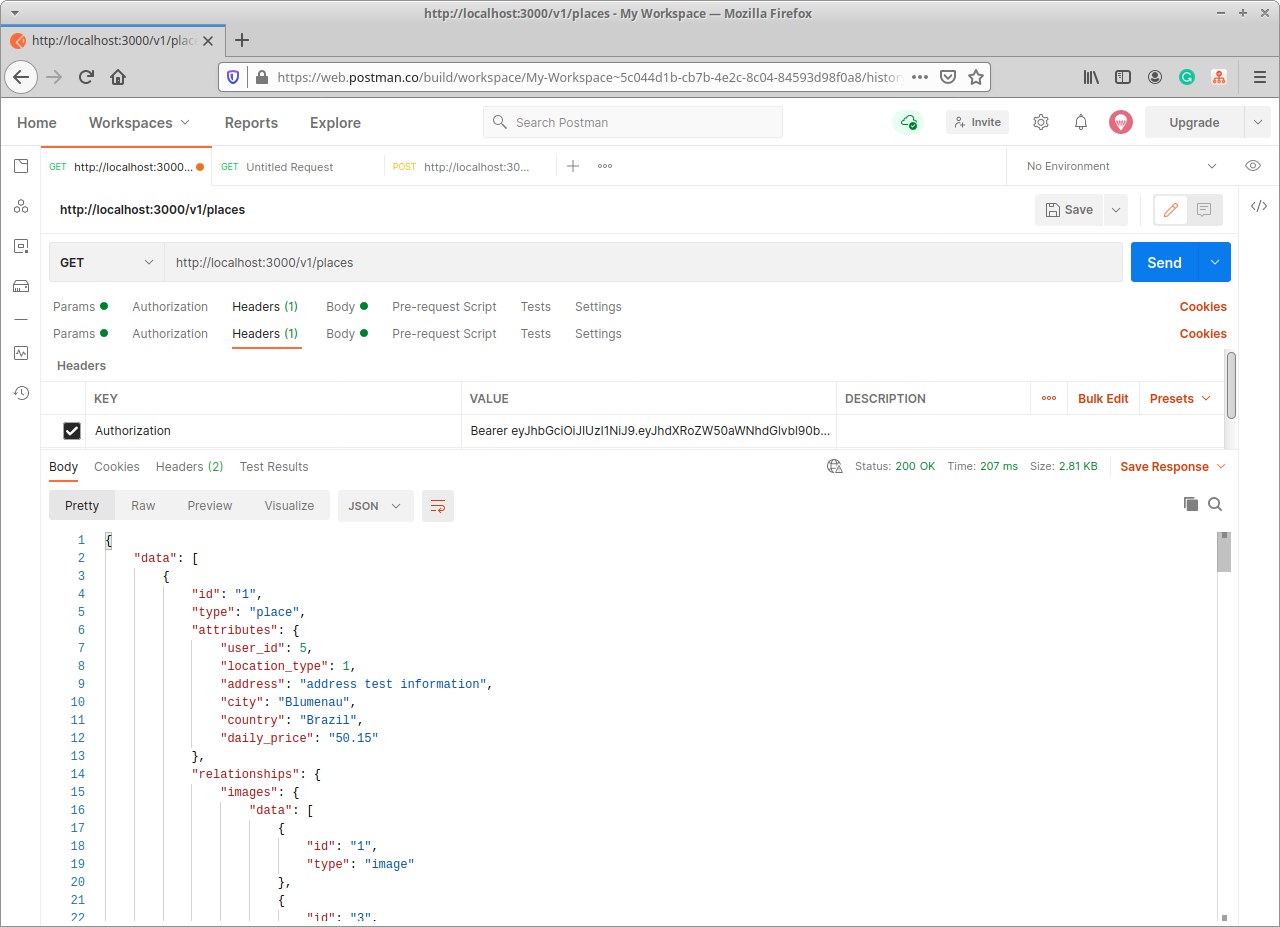Image resolution: width=1280 pixels, height=927 pixels.
Task: Open request tab options ellipsis
Action: pyautogui.click(x=605, y=166)
